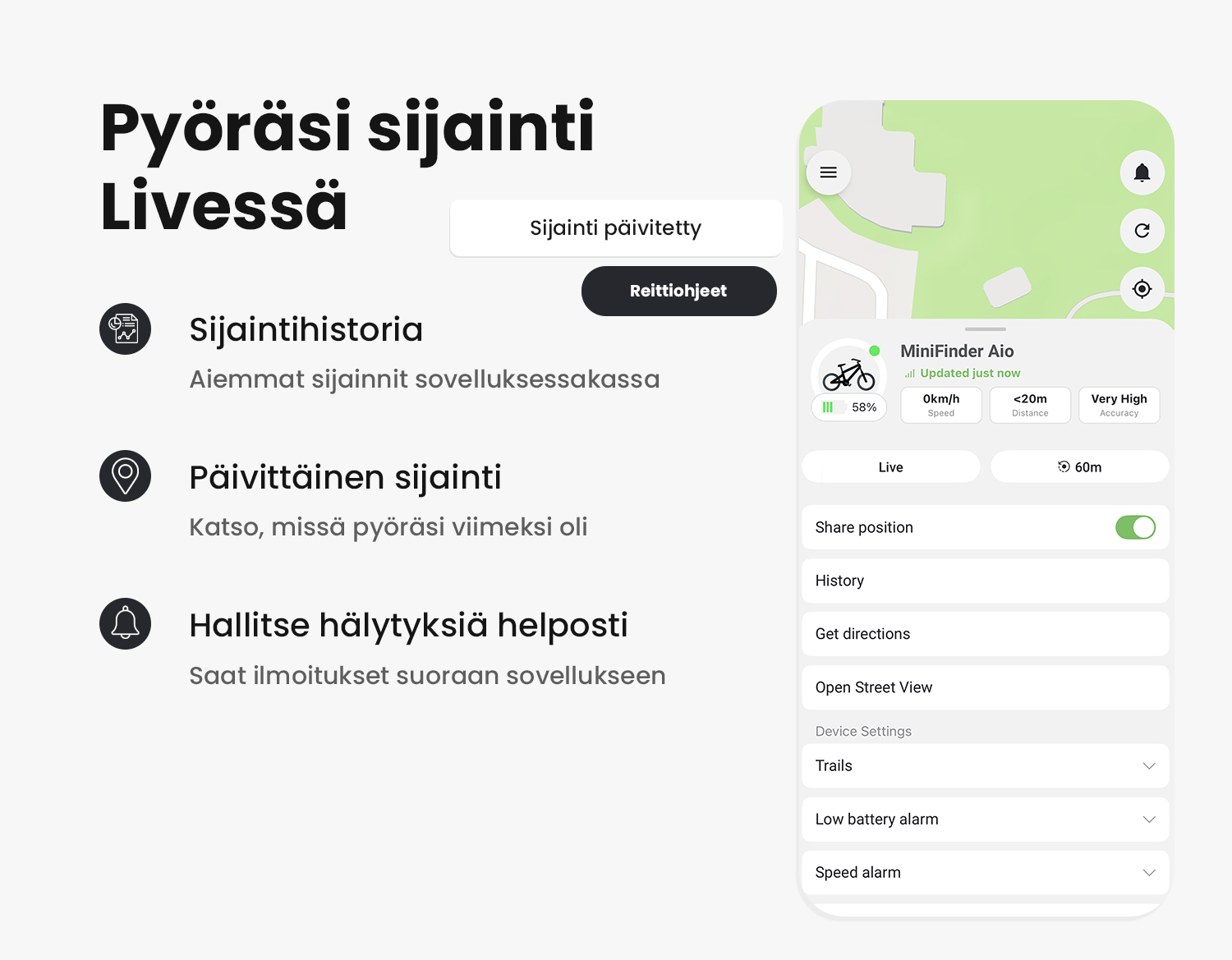Center map with the locate target icon
This screenshot has width=1232, height=960.
1142,289
